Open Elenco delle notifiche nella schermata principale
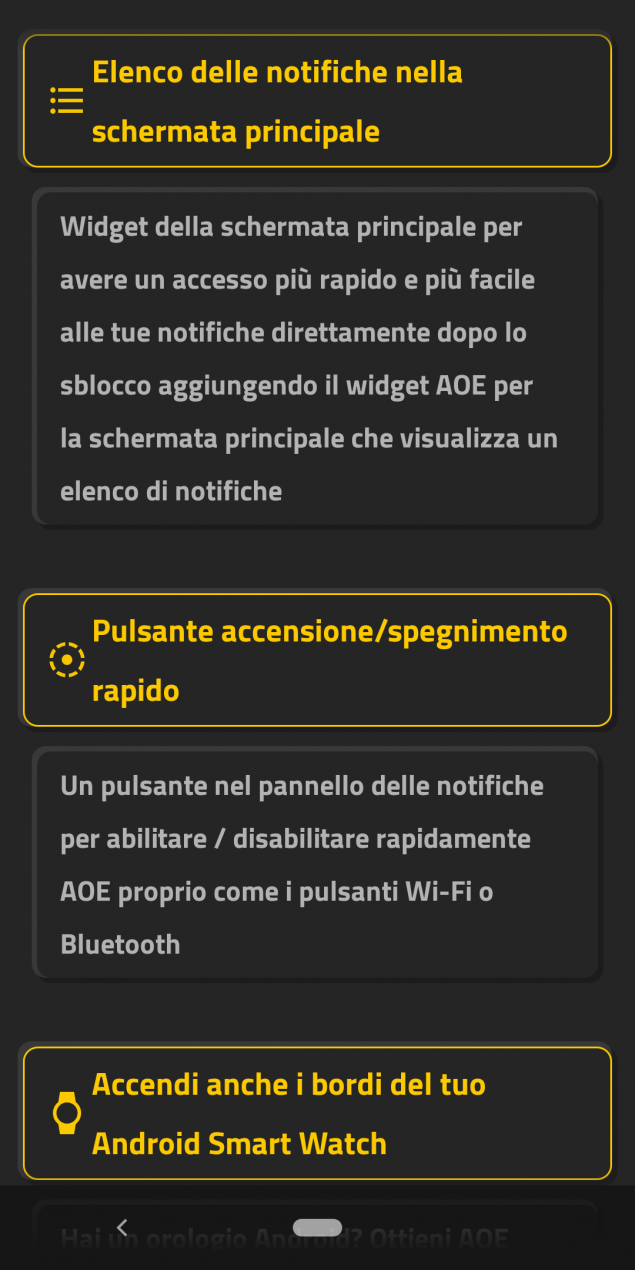This screenshot has height=1270, width=635. 317,101
